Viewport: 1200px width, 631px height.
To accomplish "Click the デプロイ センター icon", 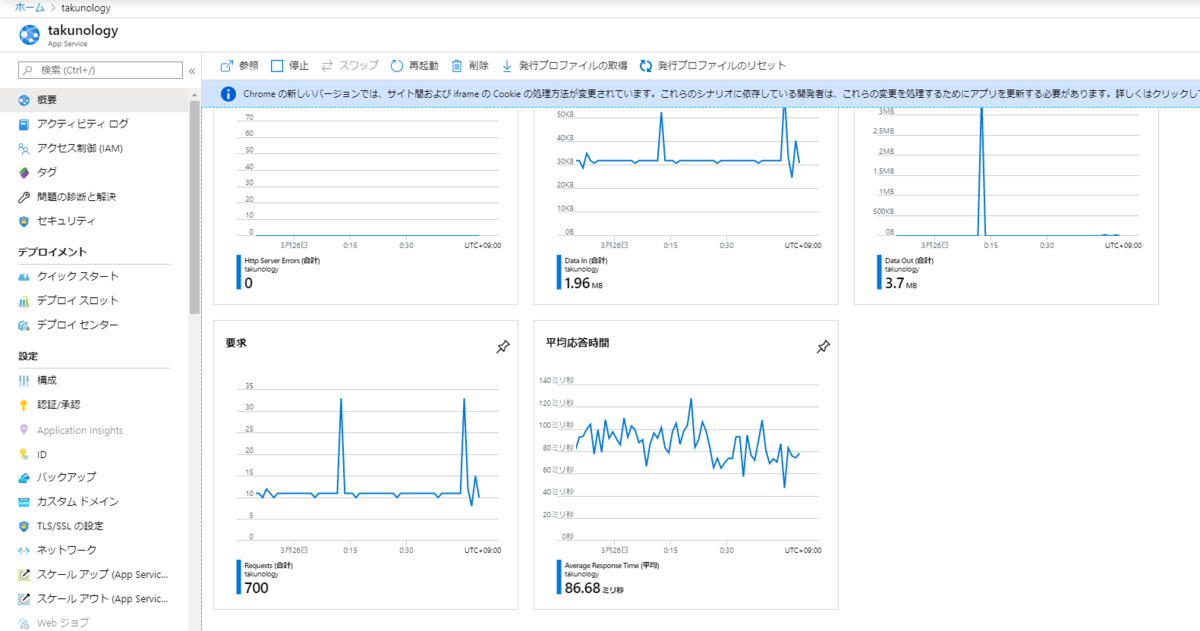I will click(24, 325).
